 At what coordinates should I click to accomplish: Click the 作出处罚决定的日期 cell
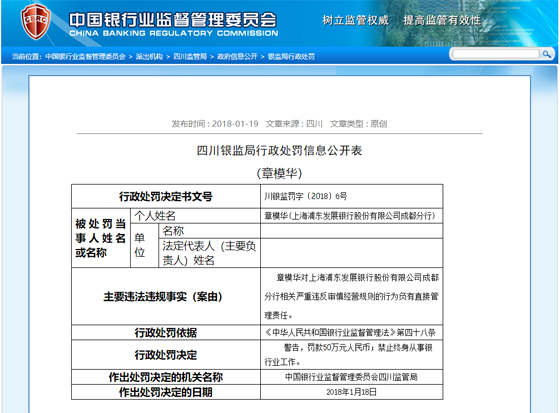pos(166,392)
